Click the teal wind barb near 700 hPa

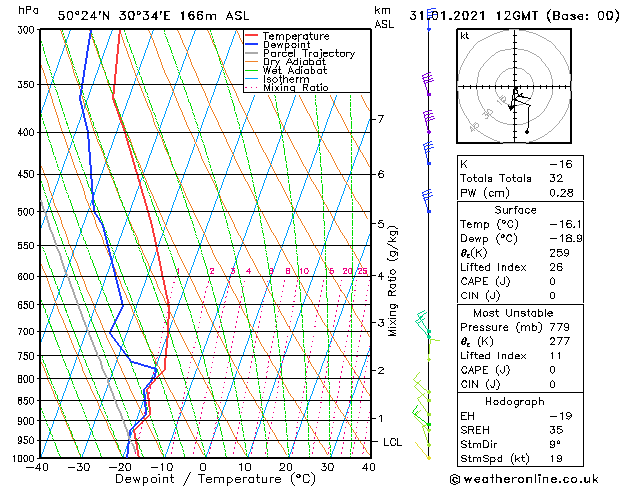click(423, 322)
